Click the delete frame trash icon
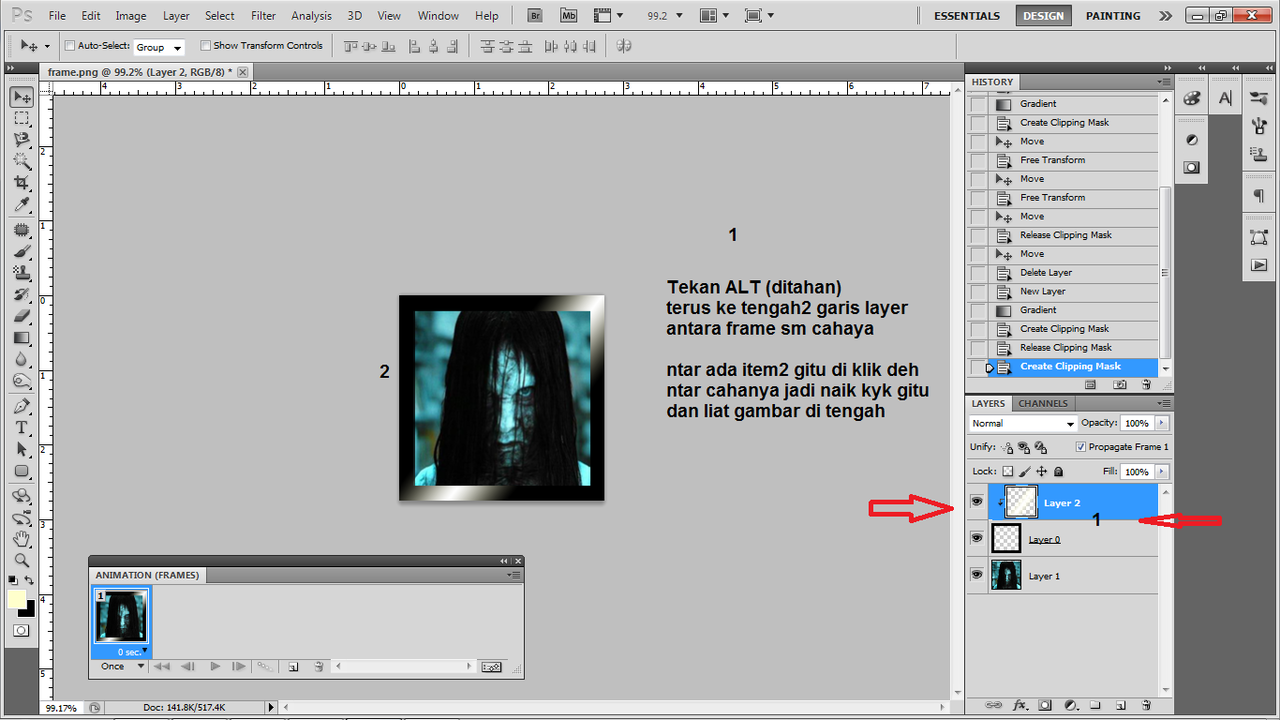Screen dimensions: 1280x720 point(319,666)
